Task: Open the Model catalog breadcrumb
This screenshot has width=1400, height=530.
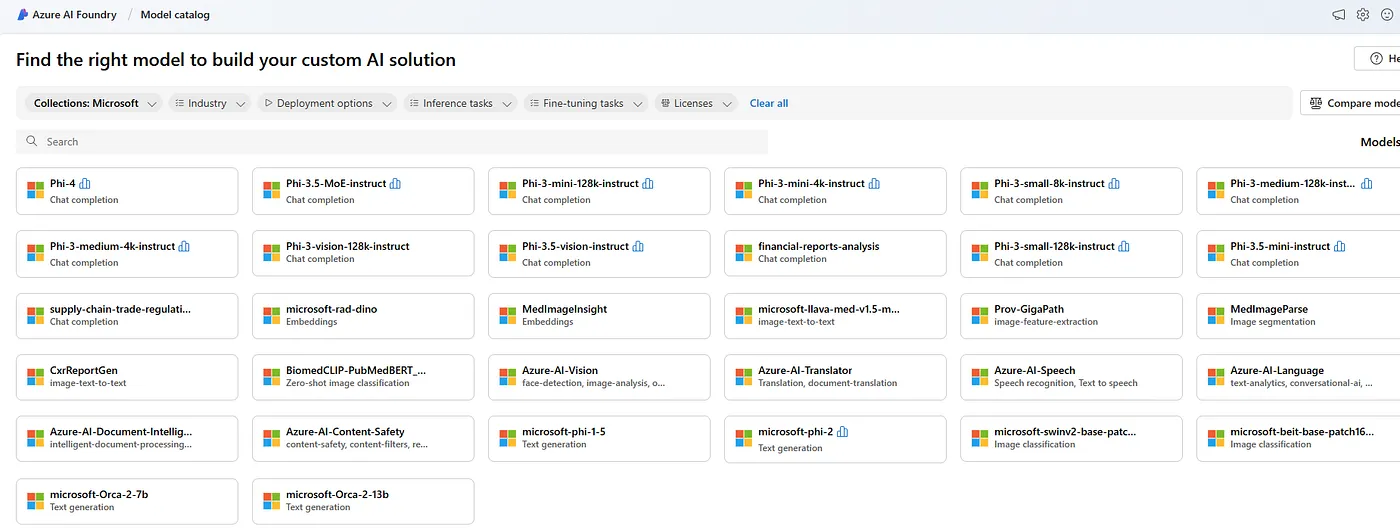Action: [175, 15]
